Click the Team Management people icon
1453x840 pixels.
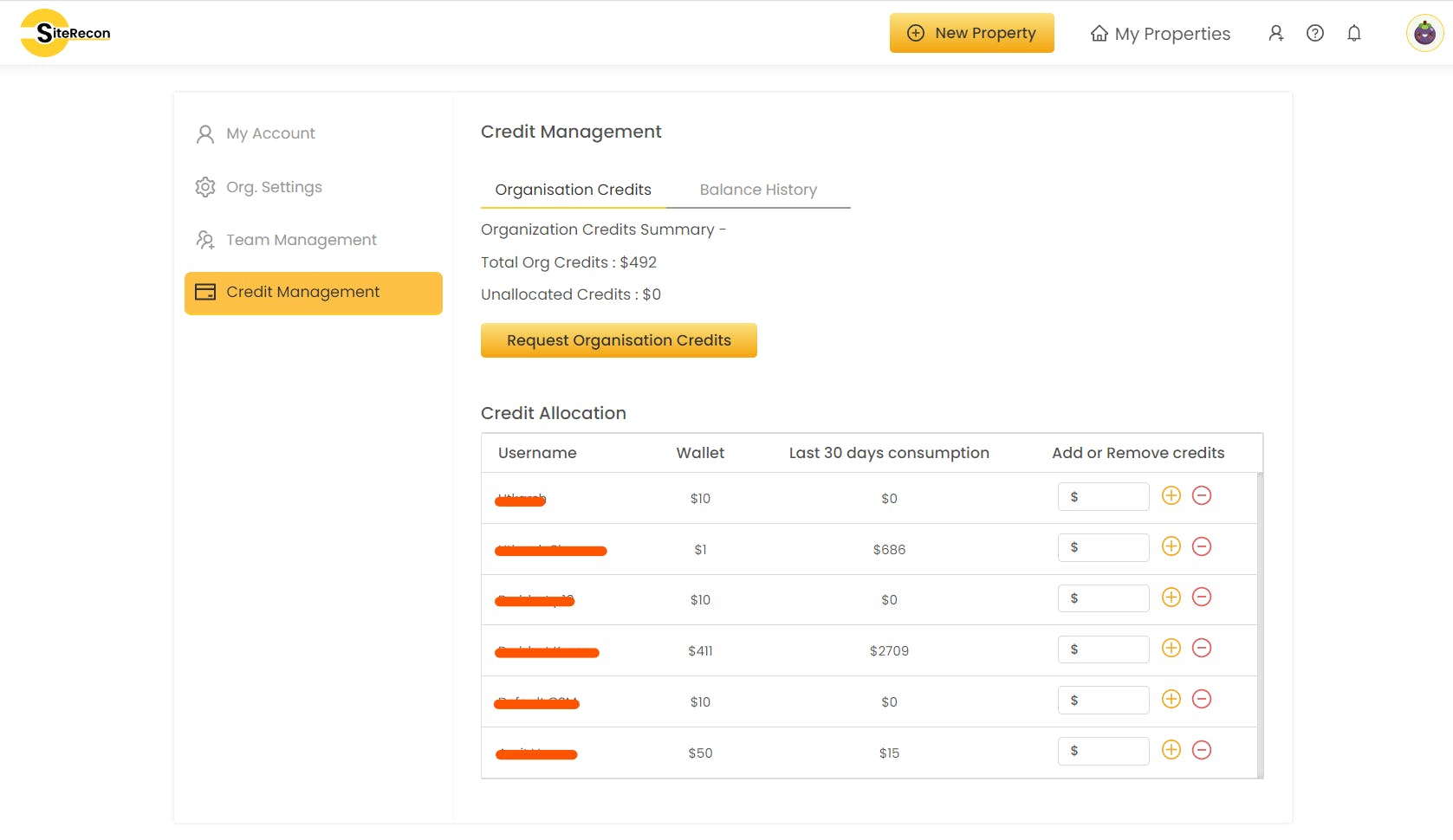pyautogui.click(x=205, y=240)
